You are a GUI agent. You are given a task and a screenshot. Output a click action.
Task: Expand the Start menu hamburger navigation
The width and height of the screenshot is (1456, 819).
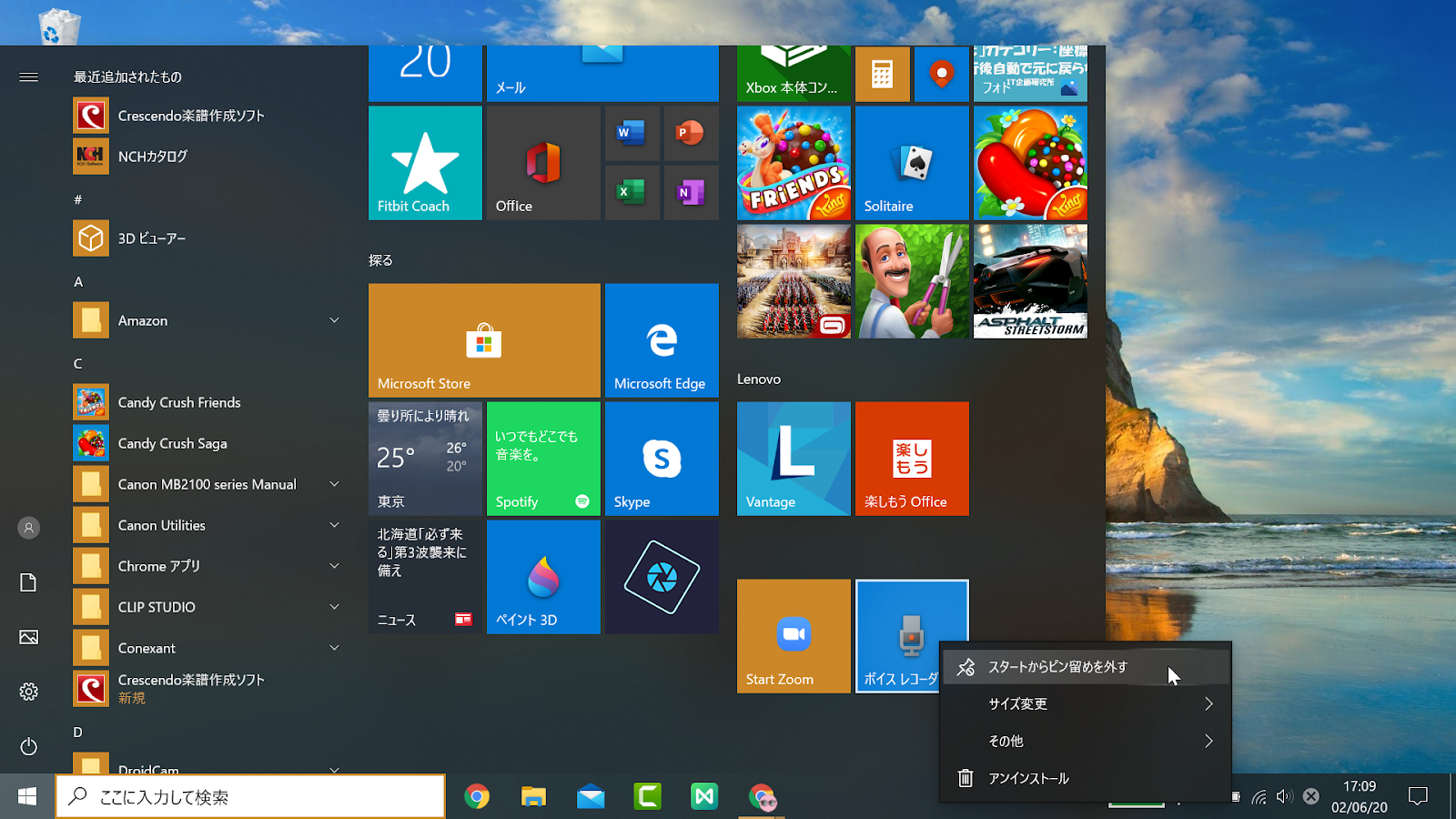pyautogui.click(x=28, y=77)
